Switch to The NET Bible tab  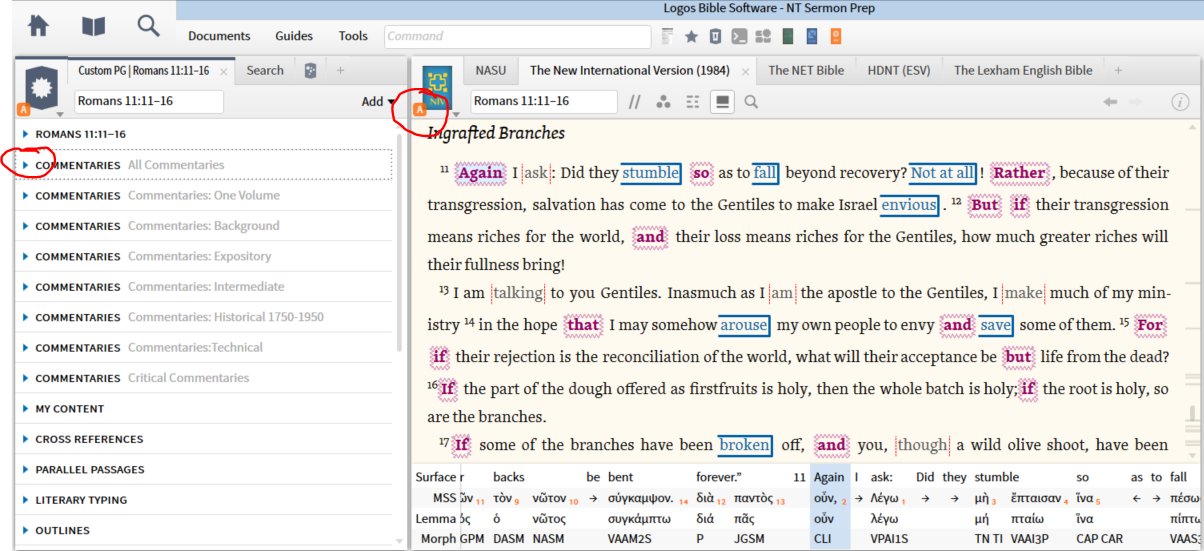click(806, 70)
